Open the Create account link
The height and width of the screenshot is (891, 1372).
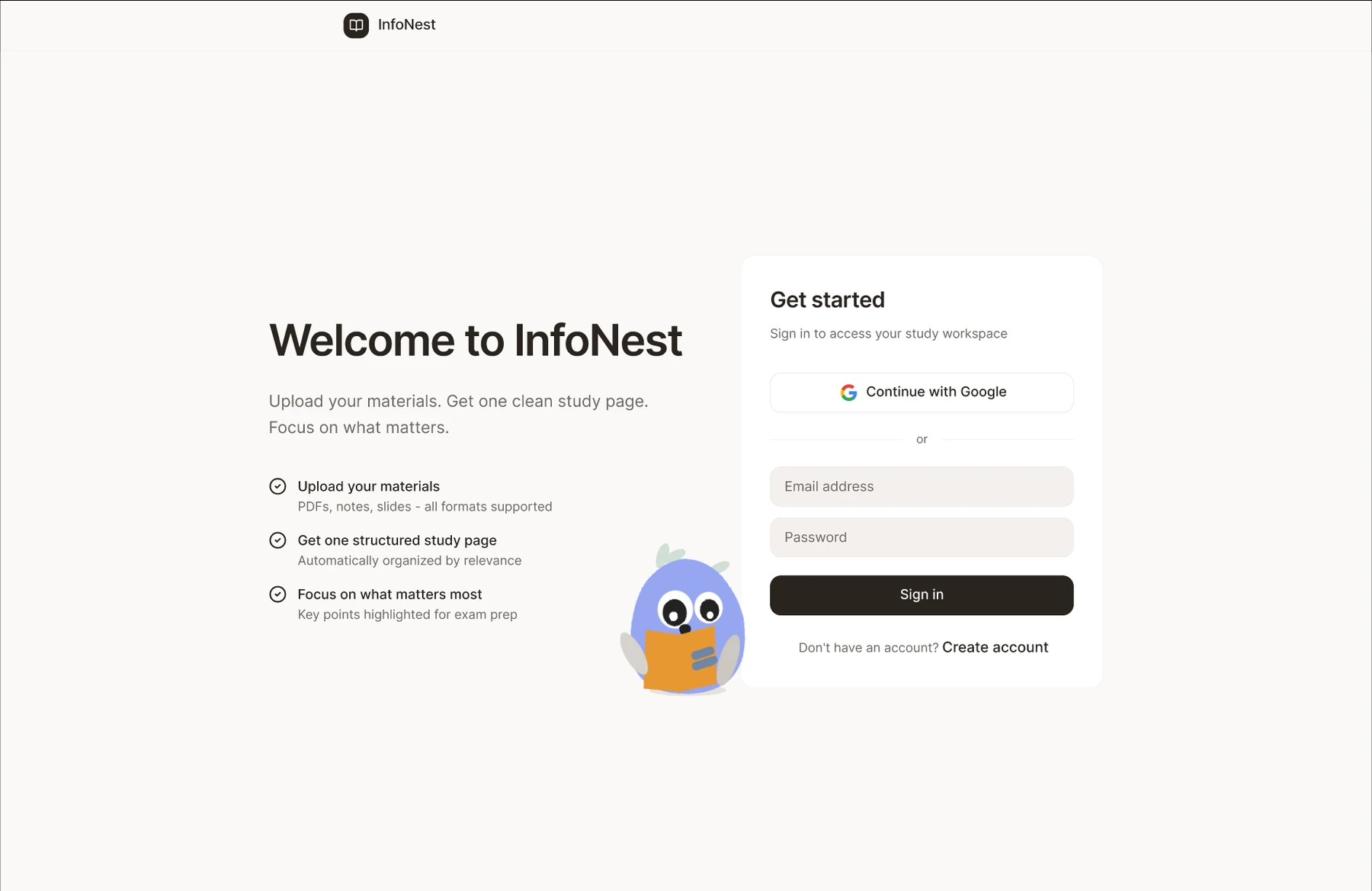coord(995,647)
